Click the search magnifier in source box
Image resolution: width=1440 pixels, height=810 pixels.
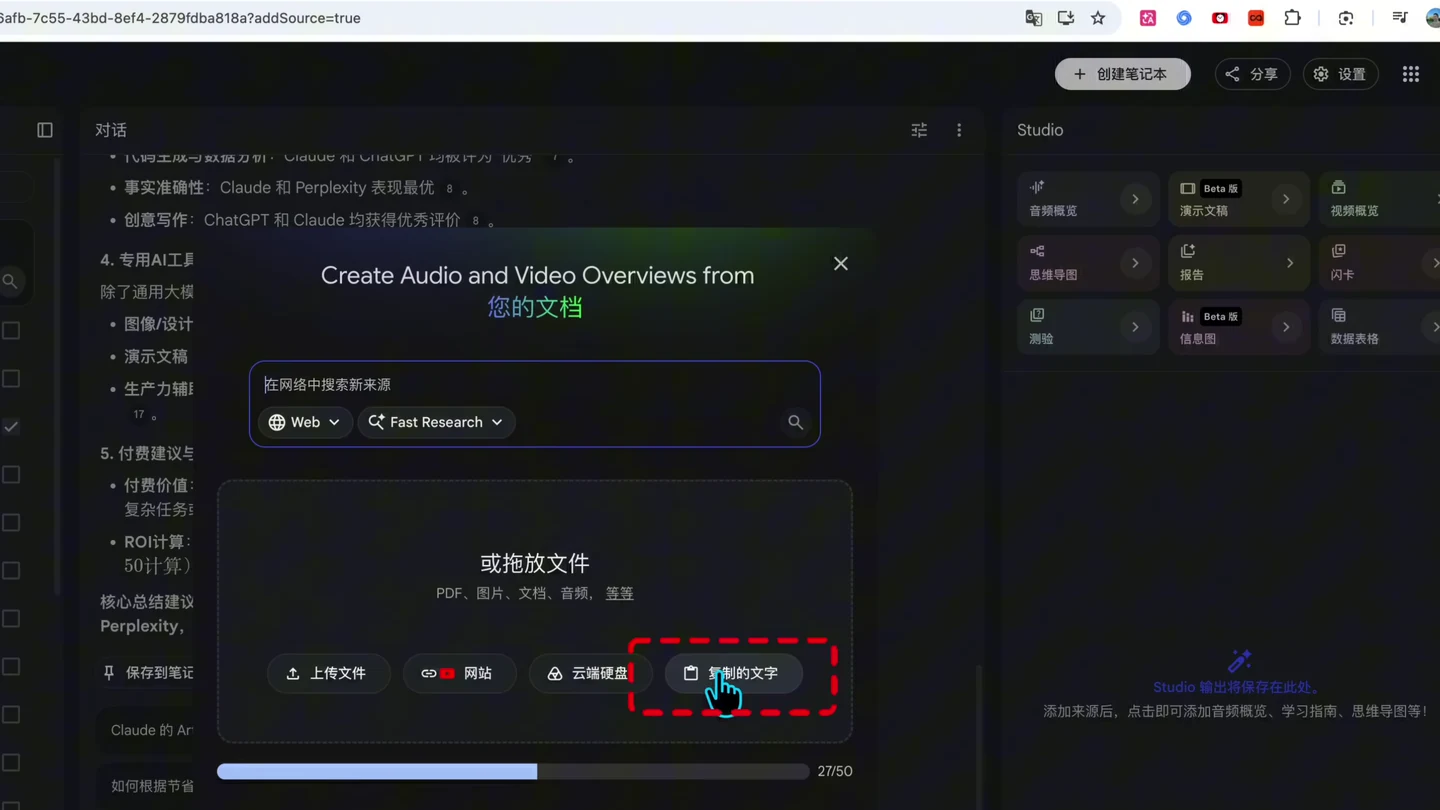point(795,422)
